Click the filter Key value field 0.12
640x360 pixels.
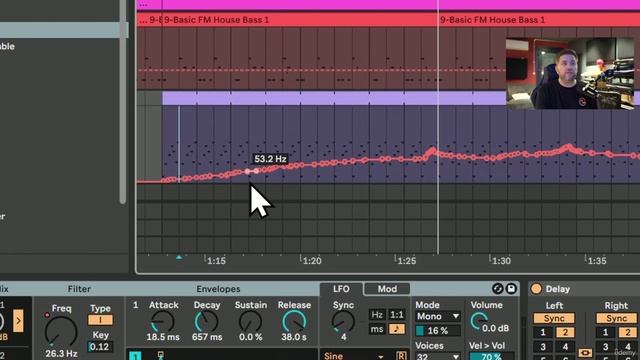coord(99,347)
